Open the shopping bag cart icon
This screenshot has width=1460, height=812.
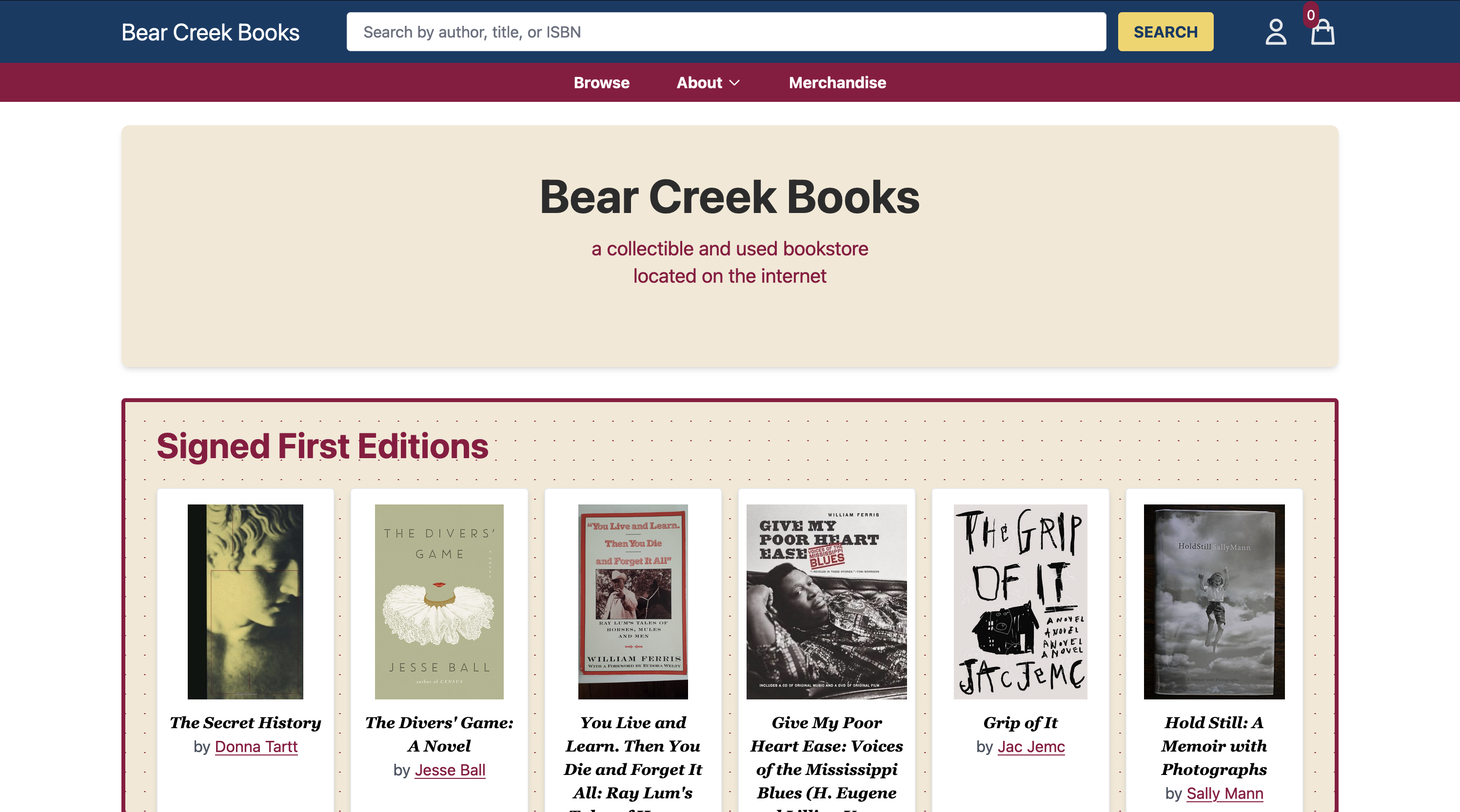1322,32
